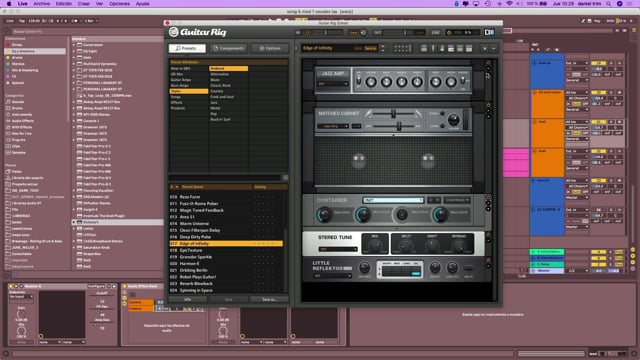Click the Samples category icon in browser
Viewport: 640px width, 360px height.
coord(8,153)
